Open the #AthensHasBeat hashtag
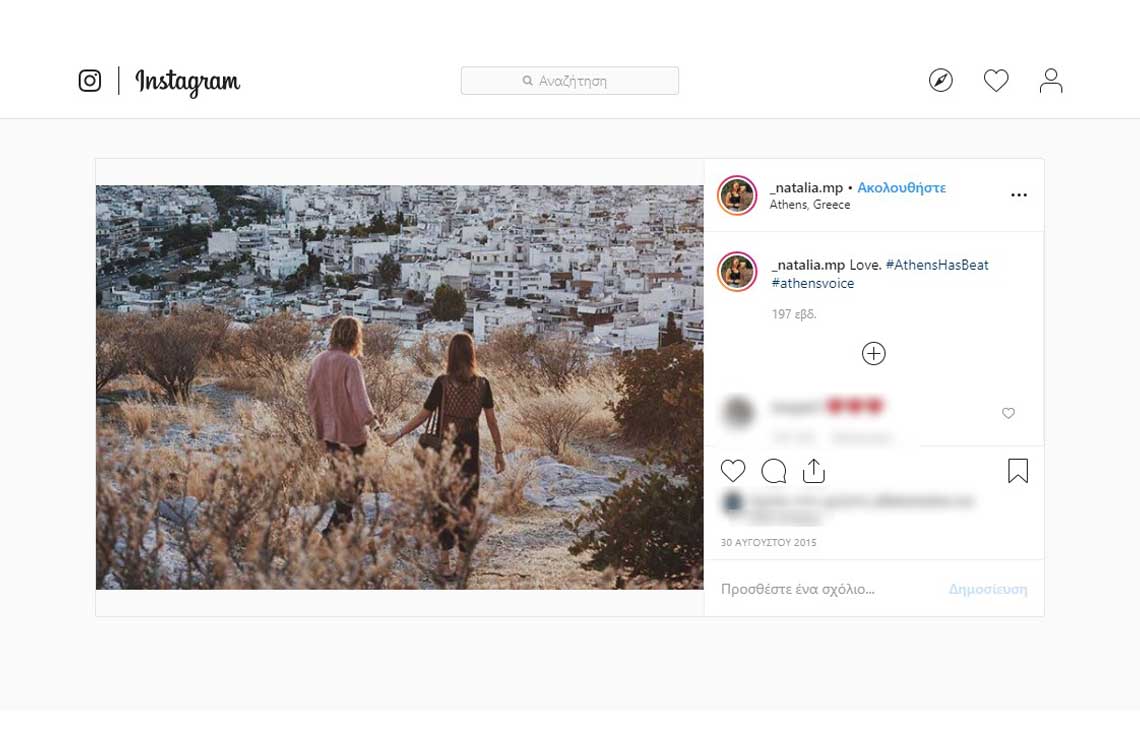 coord(937,265)
